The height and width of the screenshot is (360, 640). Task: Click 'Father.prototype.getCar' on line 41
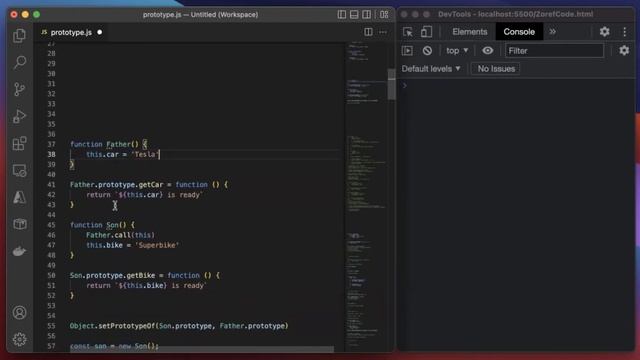coord(116,184)
